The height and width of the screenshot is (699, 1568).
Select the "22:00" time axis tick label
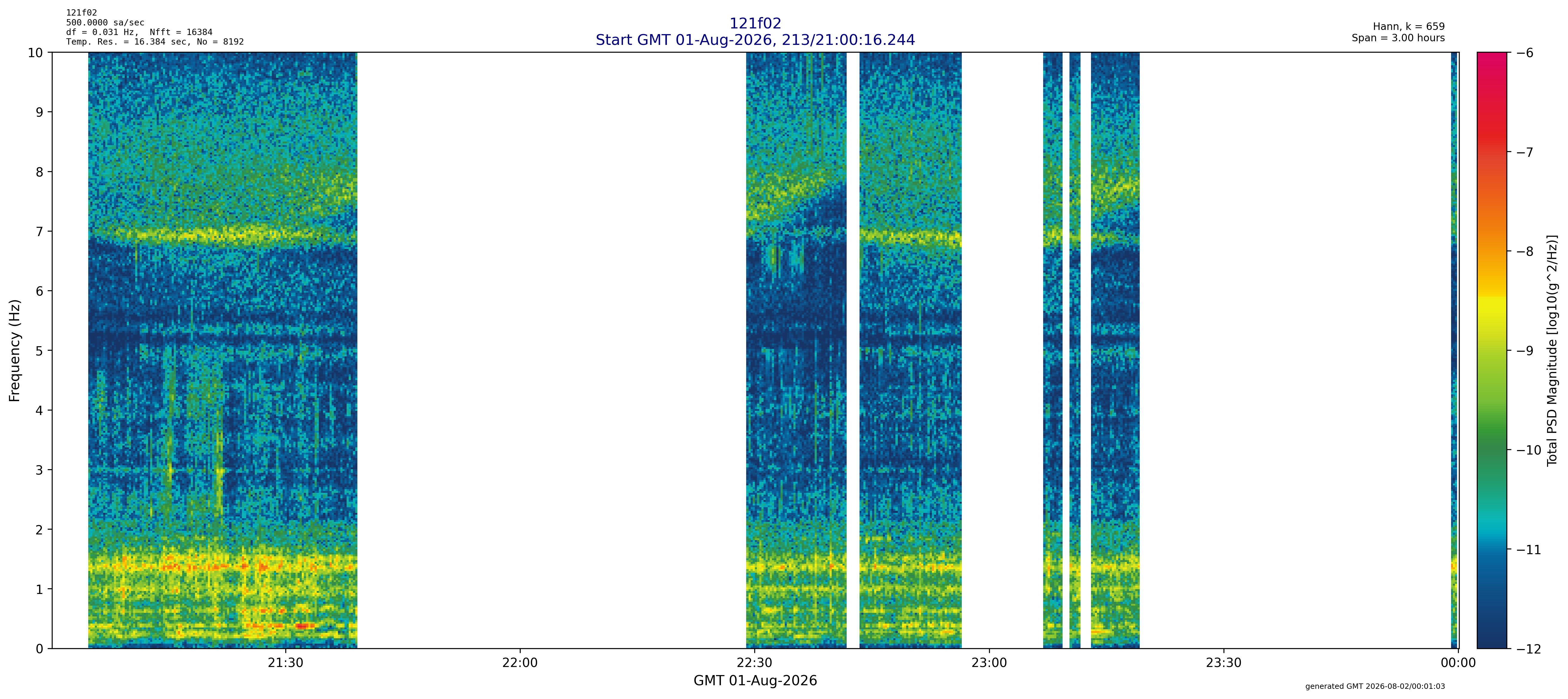pyautogui.click(x=520, y=663)
